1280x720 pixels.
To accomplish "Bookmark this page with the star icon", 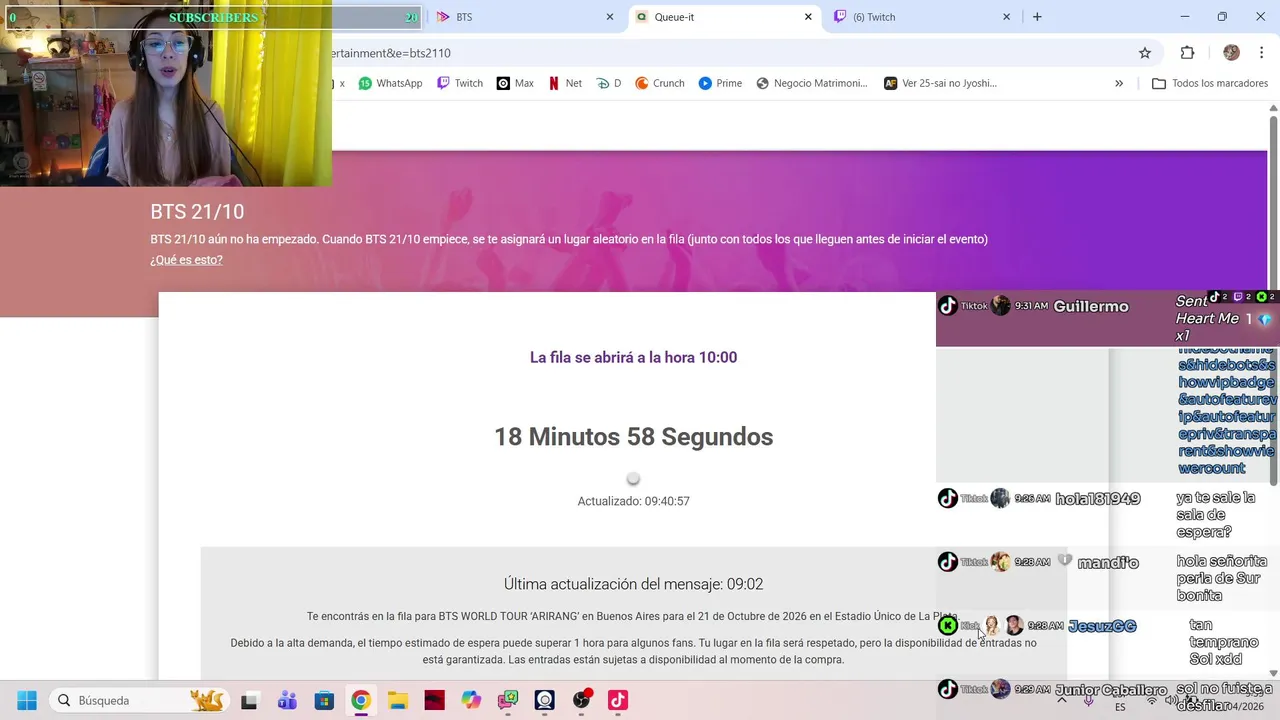I will [x=1145, y=53].
